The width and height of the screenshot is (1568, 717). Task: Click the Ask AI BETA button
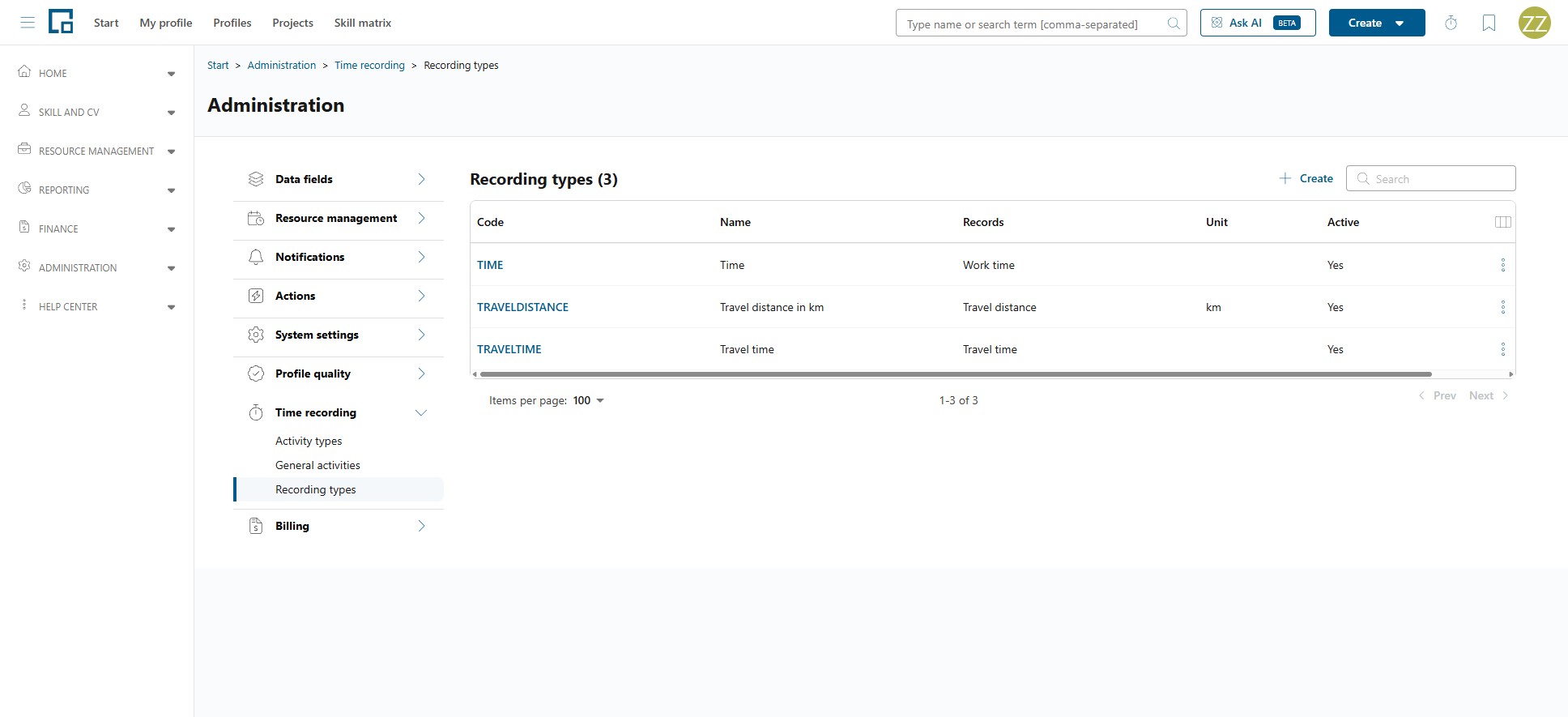pyautogui.click(x=1258, y=23)
